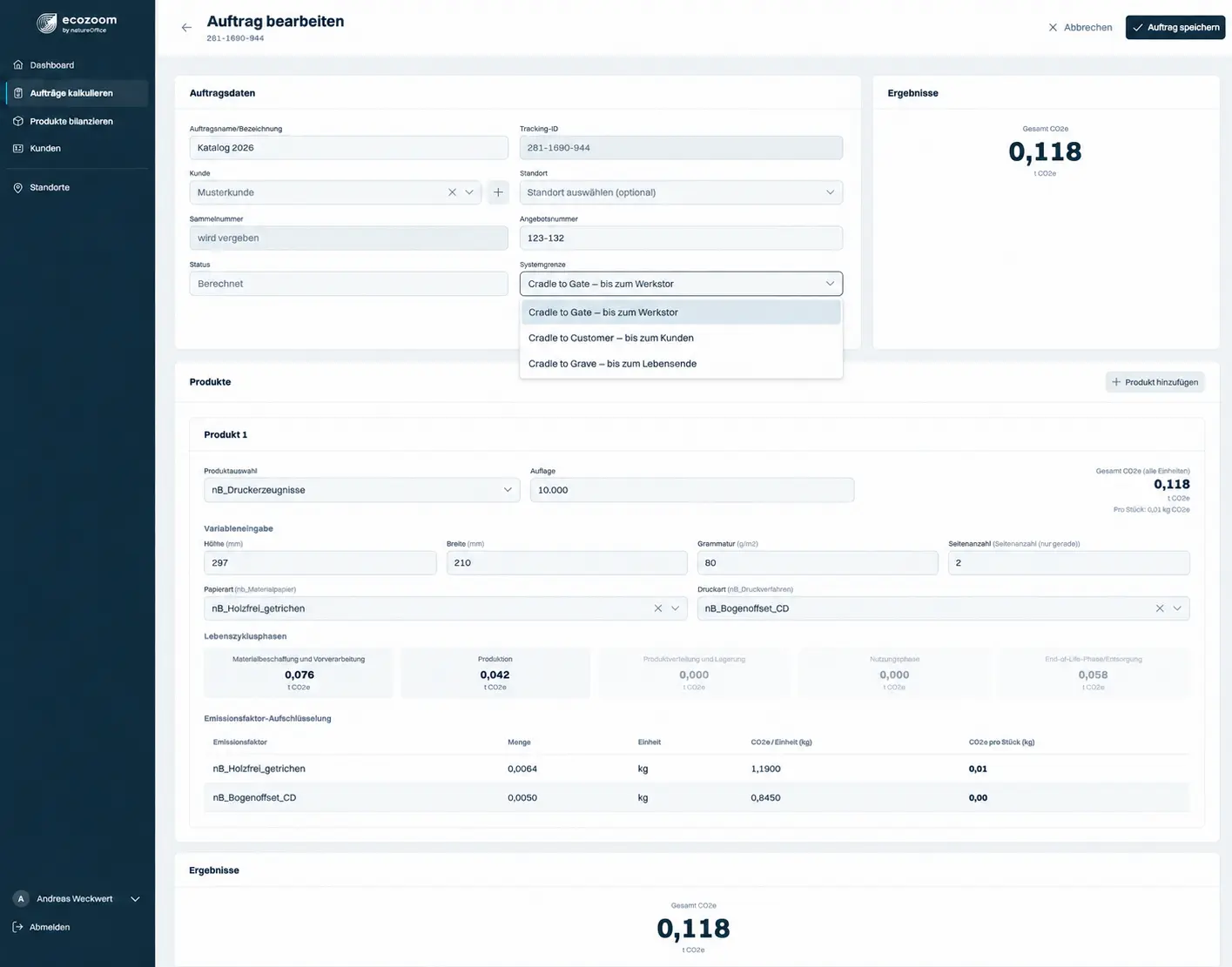Click the Grammatur field with 80
The width and height of the screenshot is (1232, 967).
coord(818,563)
